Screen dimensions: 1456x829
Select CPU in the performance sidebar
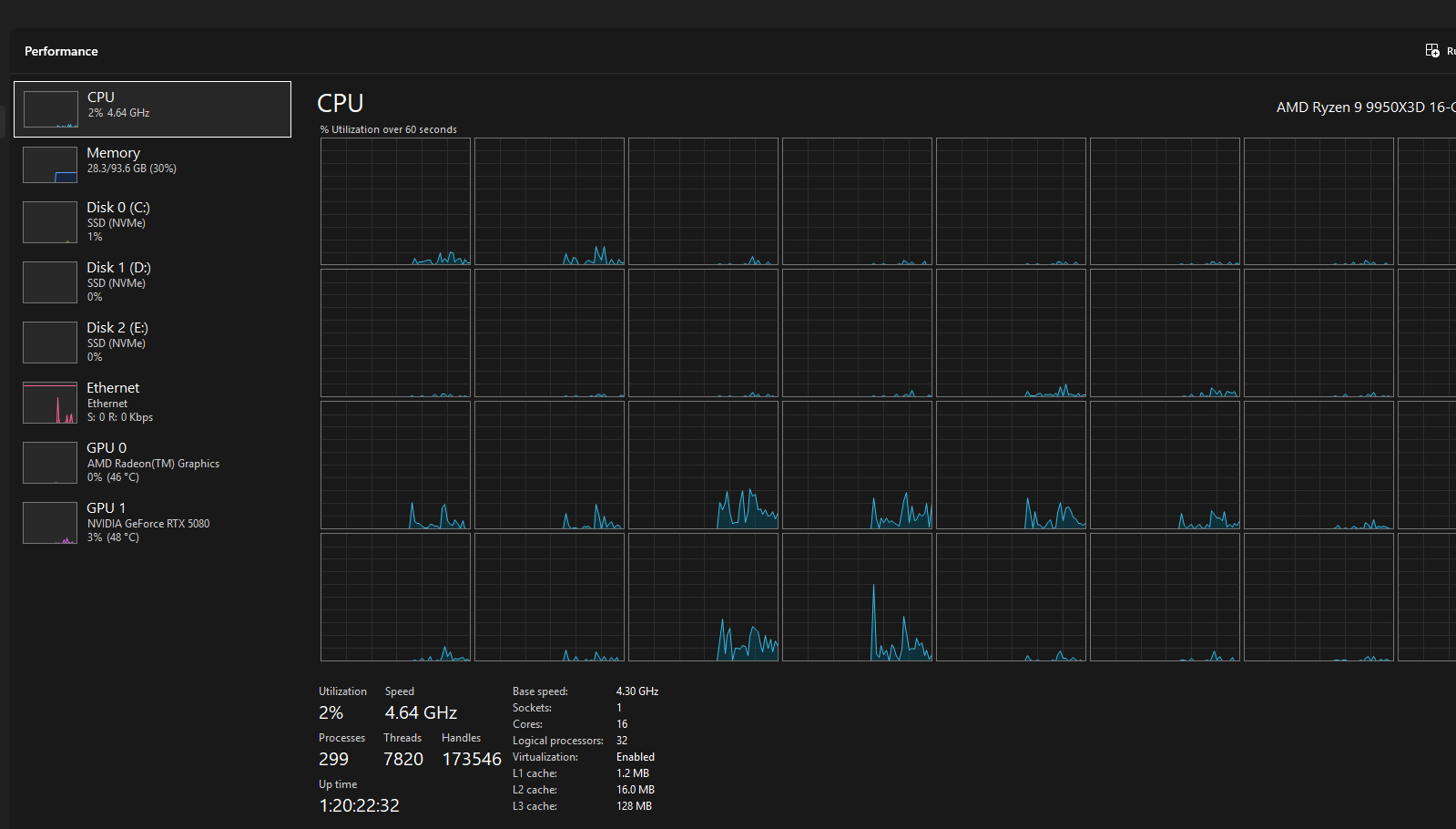152,109
